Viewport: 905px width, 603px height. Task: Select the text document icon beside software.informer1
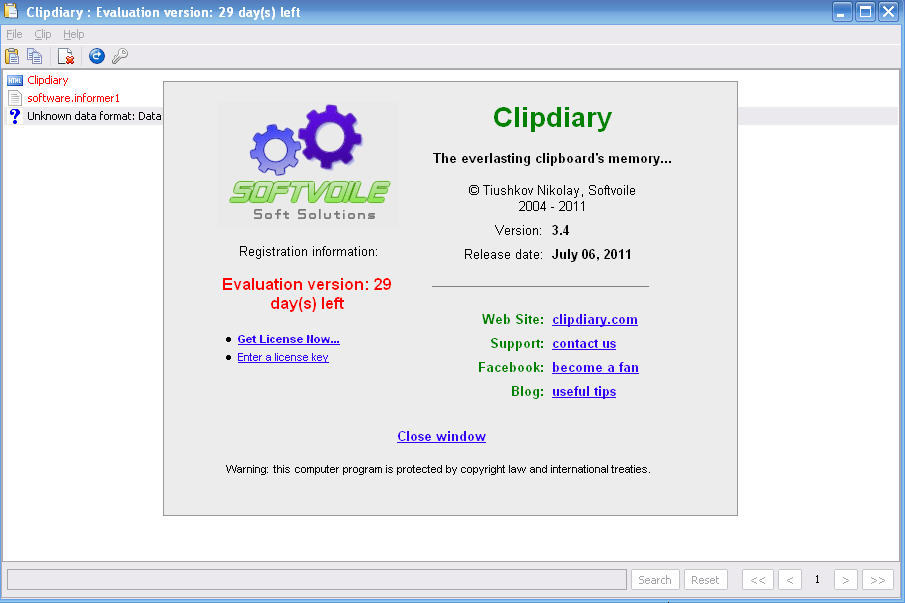click(14, 98)
